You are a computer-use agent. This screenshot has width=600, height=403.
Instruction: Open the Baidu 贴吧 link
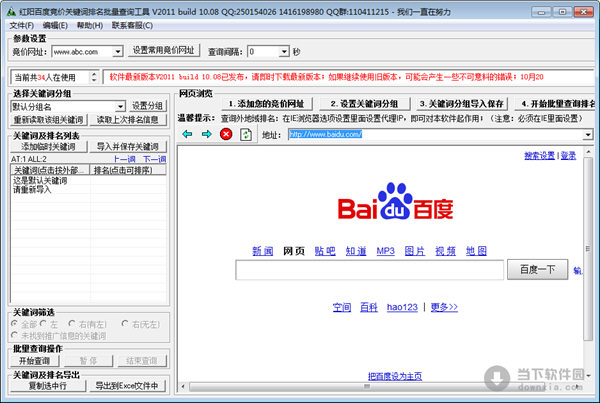[x=325, y=251]
